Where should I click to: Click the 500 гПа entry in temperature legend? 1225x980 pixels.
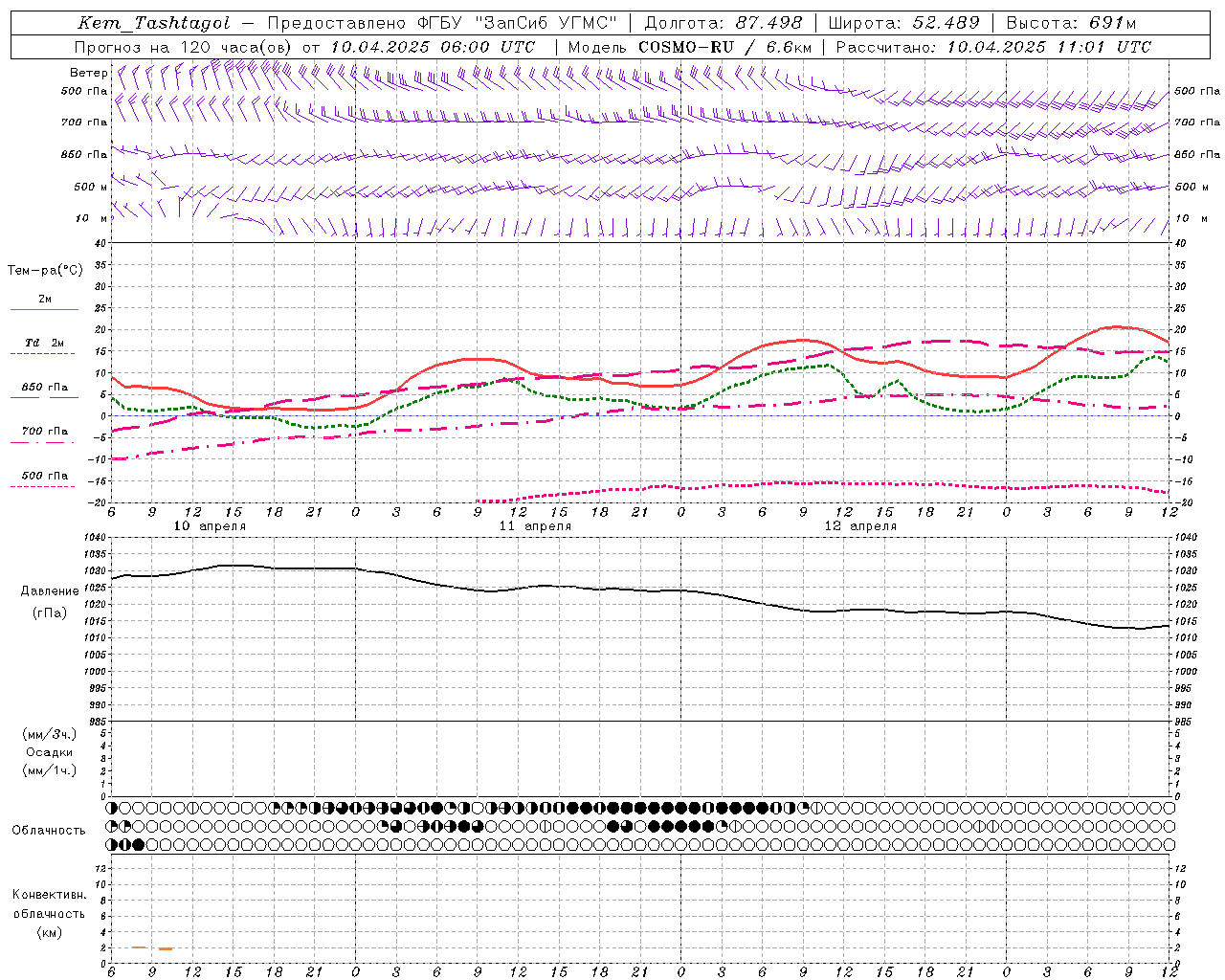click(x=45, y=476)
